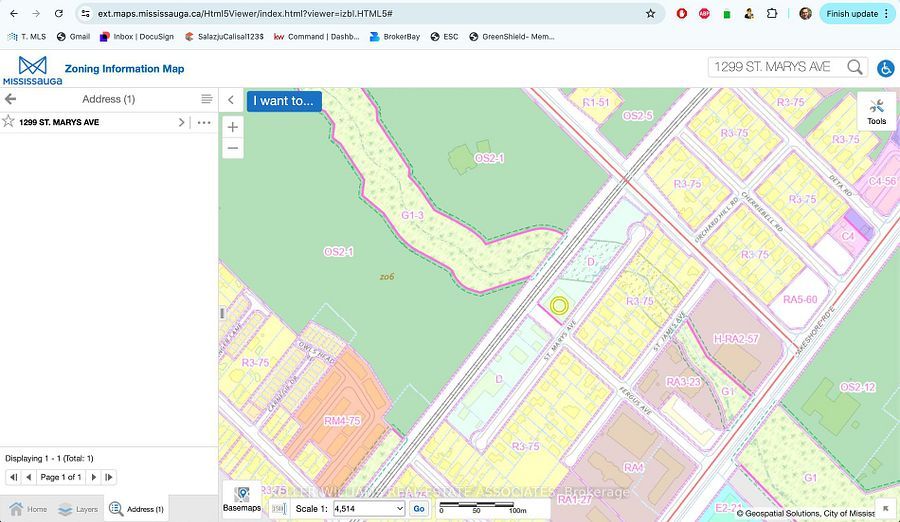The width and height of the screenshot is (900, 522).
Task: Open more options for the address result
Action: pyautogui.click(x=204, y=122)
